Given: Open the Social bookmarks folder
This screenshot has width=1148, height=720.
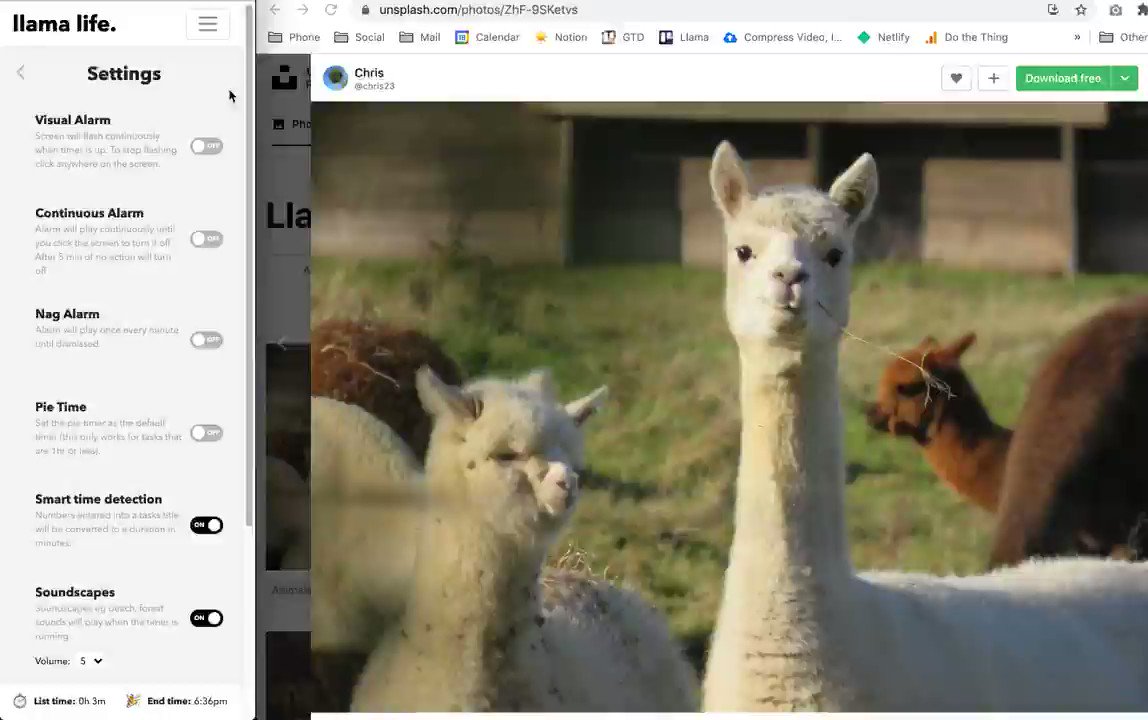Looking at the screenshot, I should (x=359, y=37).
